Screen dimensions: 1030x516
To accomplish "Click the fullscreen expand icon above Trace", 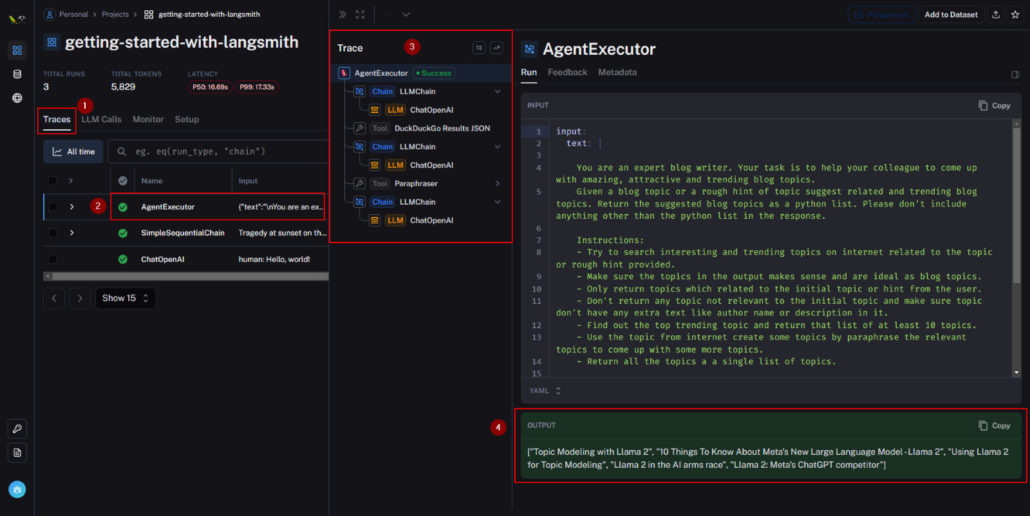I will pos(360,14).
